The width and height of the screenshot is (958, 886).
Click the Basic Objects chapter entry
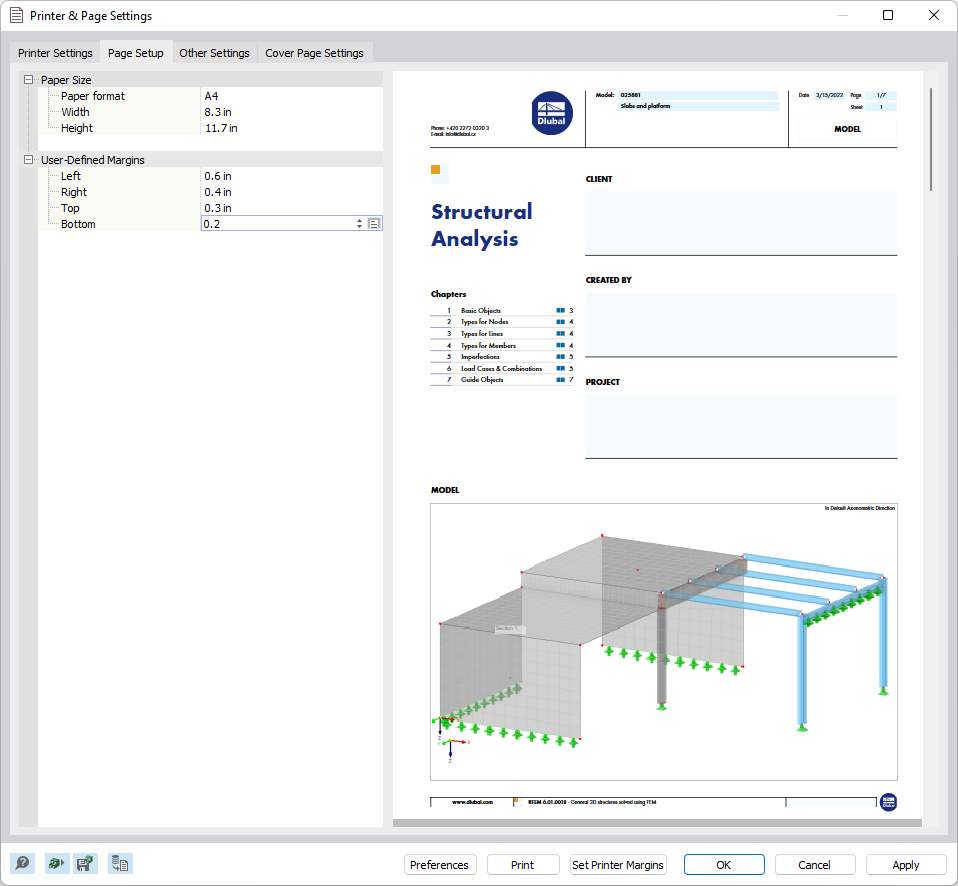[480, 310]
